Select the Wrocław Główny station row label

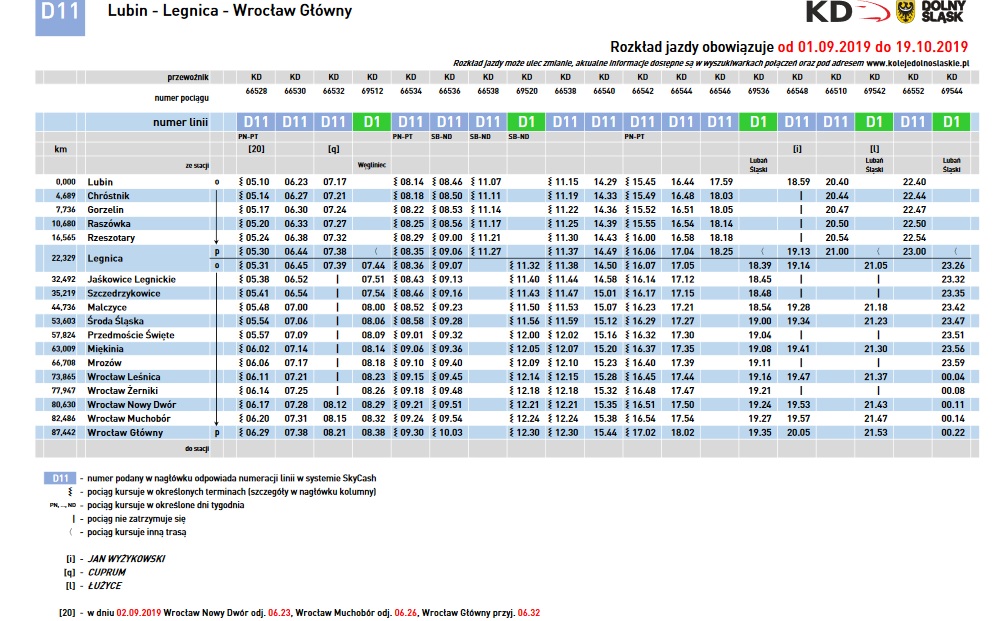click(x=125, y=433)
